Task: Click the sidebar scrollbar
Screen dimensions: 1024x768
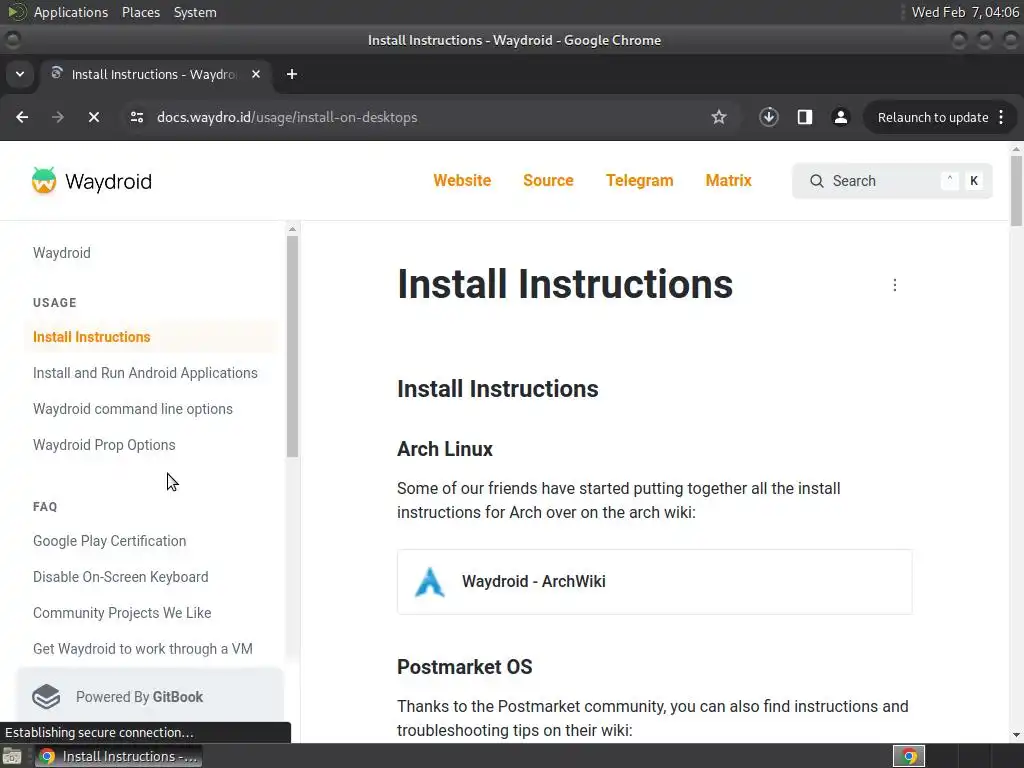Action: 293,346
